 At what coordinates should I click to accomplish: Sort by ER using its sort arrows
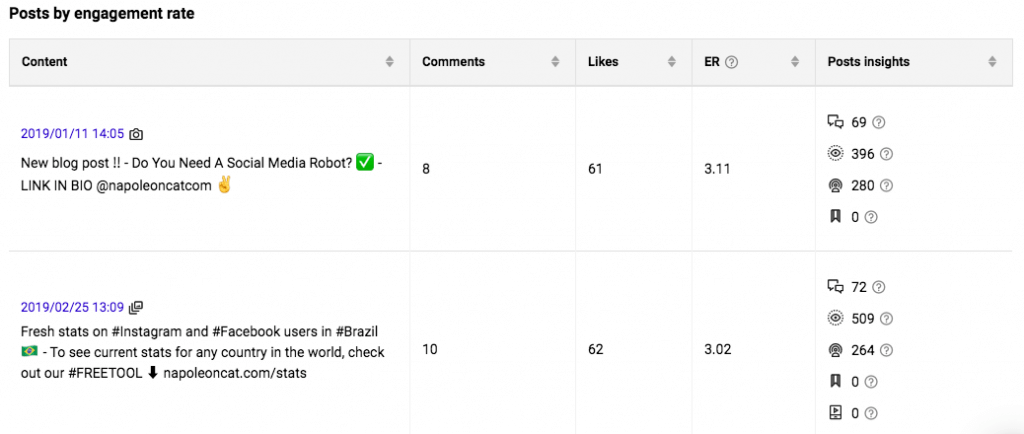tap(795, 62)
